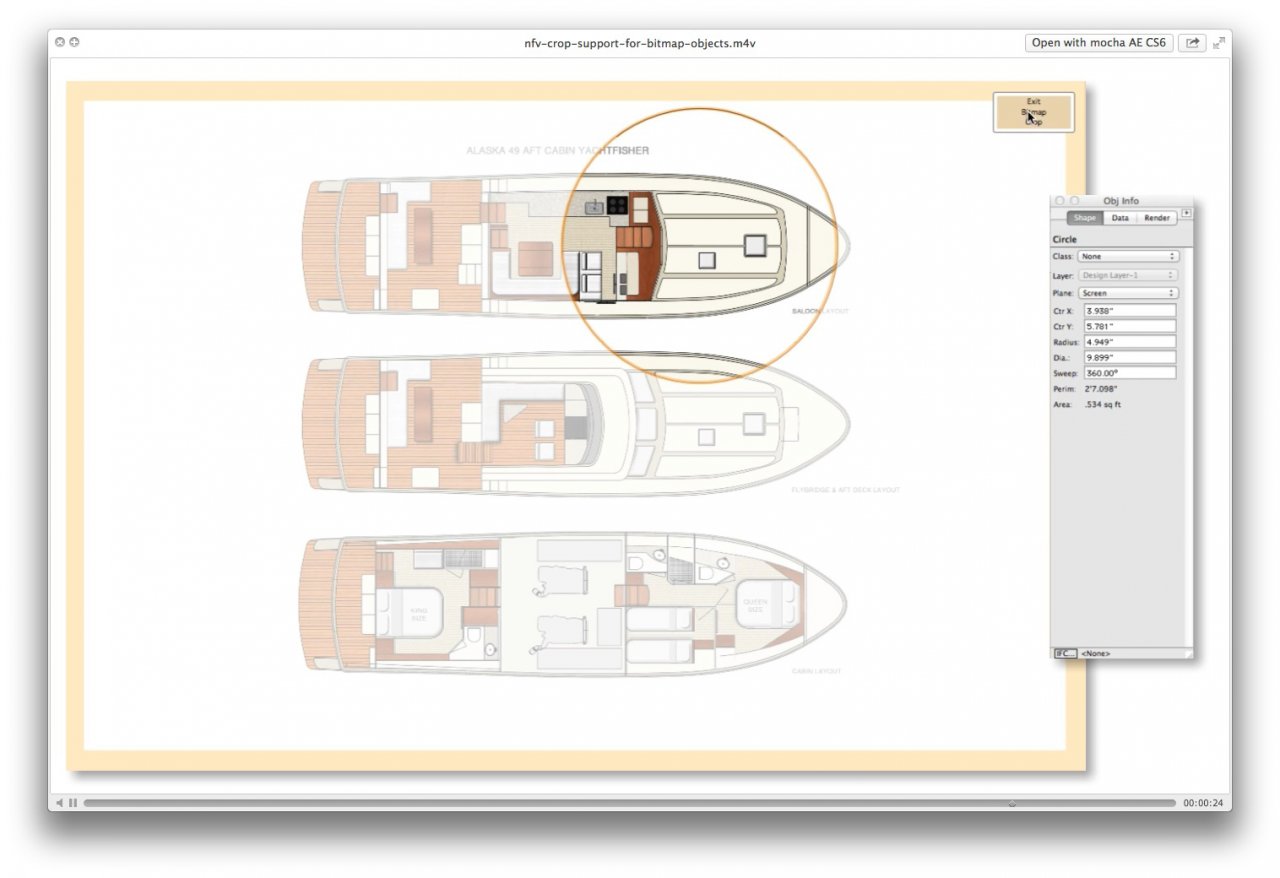The image size is (1280, 878).
Task: Click the ALASKA 49 AFT CABIN YACHTFISHER title
Action: click(x=557, y=151)
